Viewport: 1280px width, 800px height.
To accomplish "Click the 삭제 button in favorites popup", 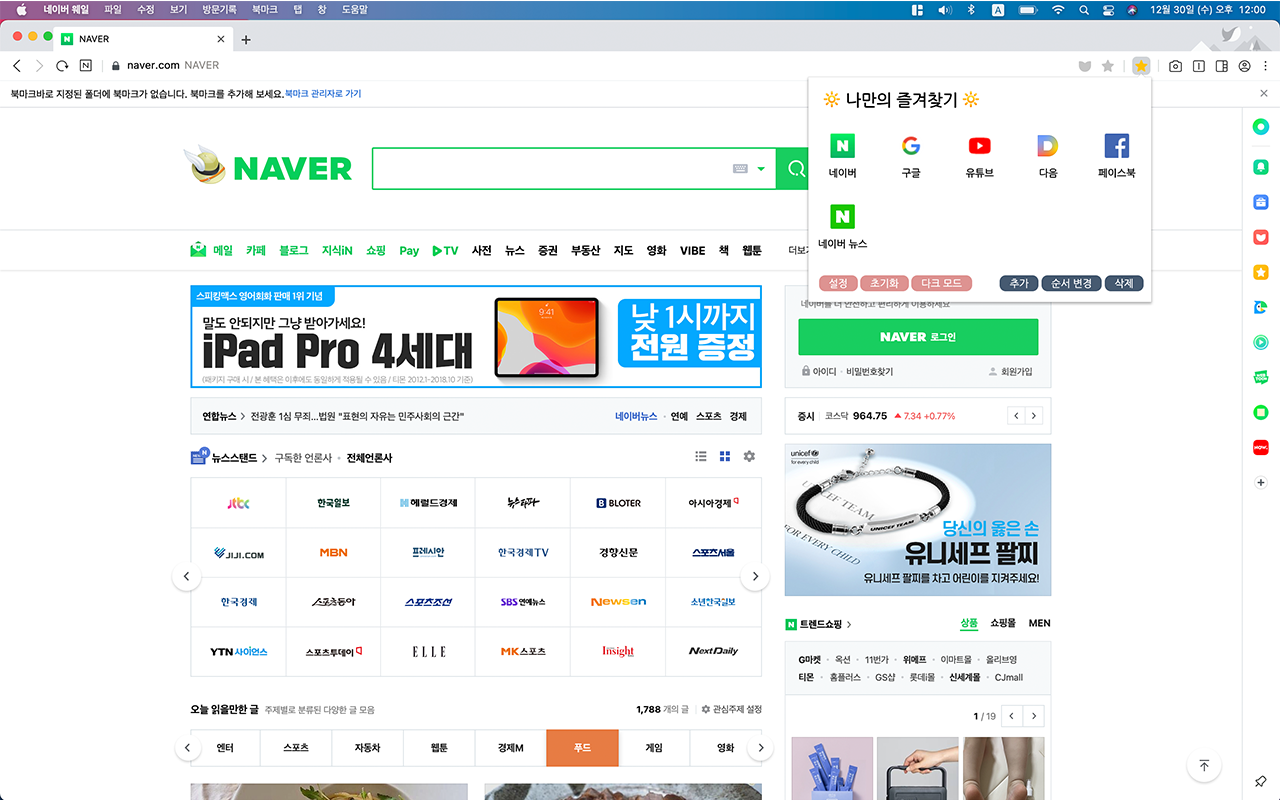I will [x=1124, y=284].
